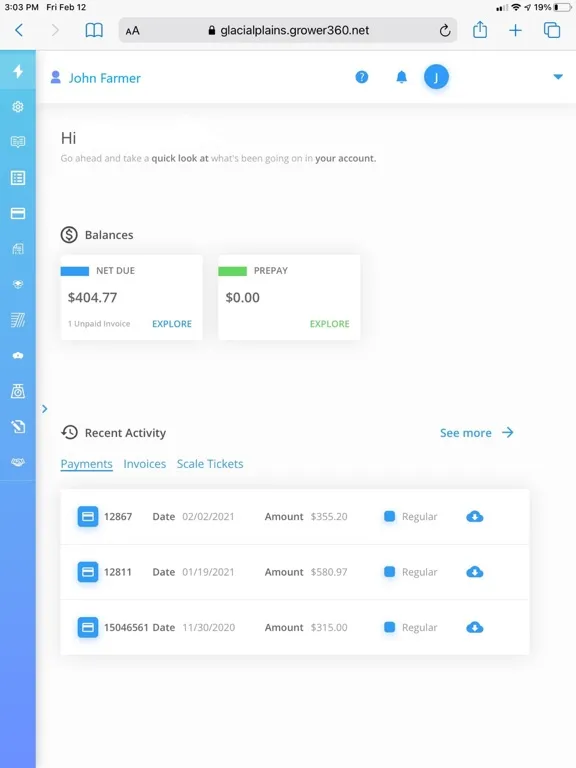This screenshot has width=576, height=768.
Task: Click the round J avatar
Action: pos(436,77)
